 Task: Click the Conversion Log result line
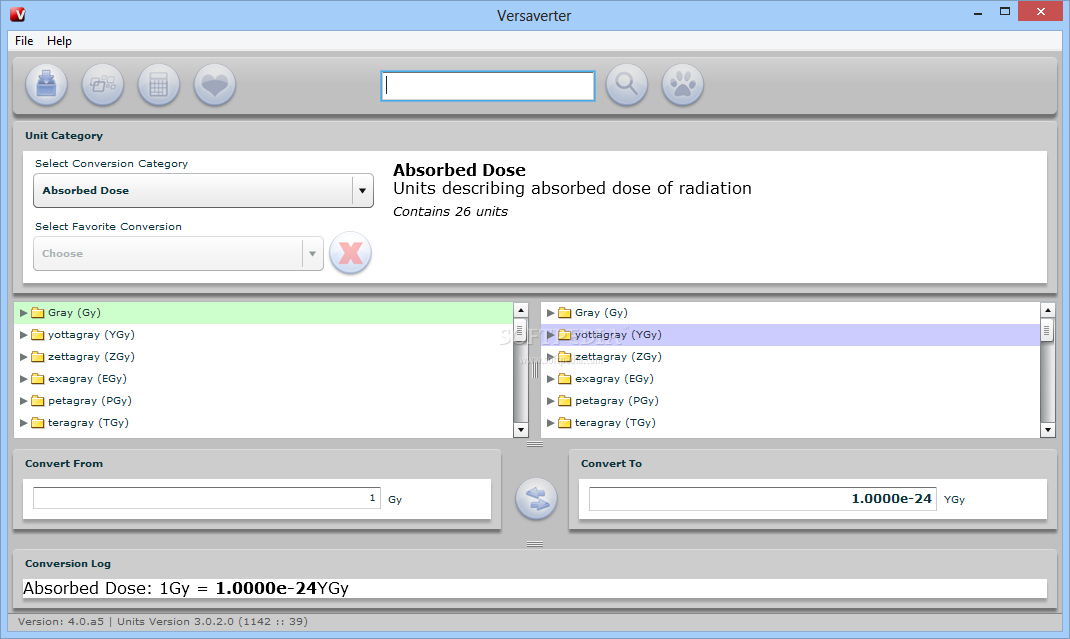click(x=535, y=588)
